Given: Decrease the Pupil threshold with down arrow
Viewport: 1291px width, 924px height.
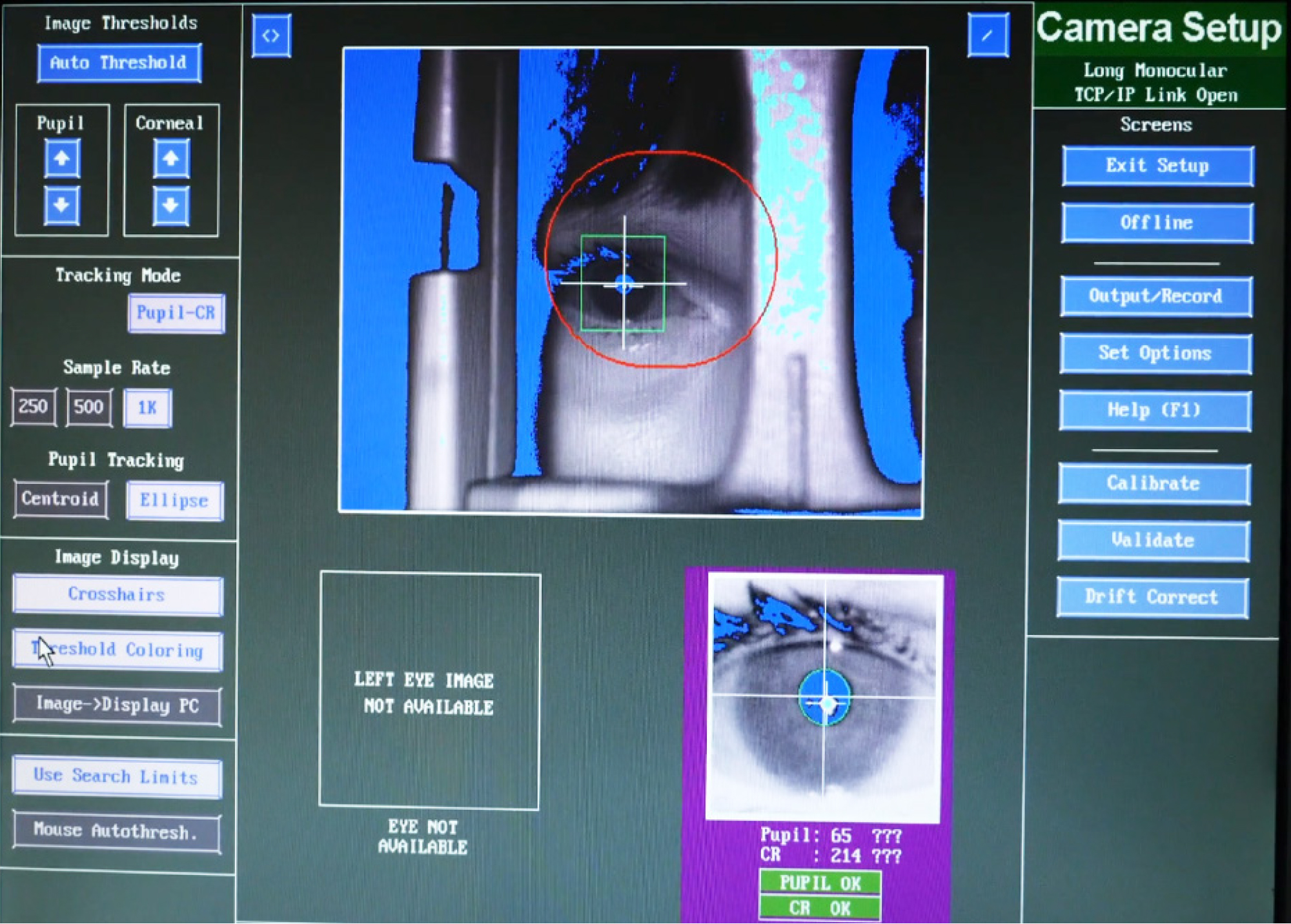Looking at the screenshot, I should (x=62, y=206).
